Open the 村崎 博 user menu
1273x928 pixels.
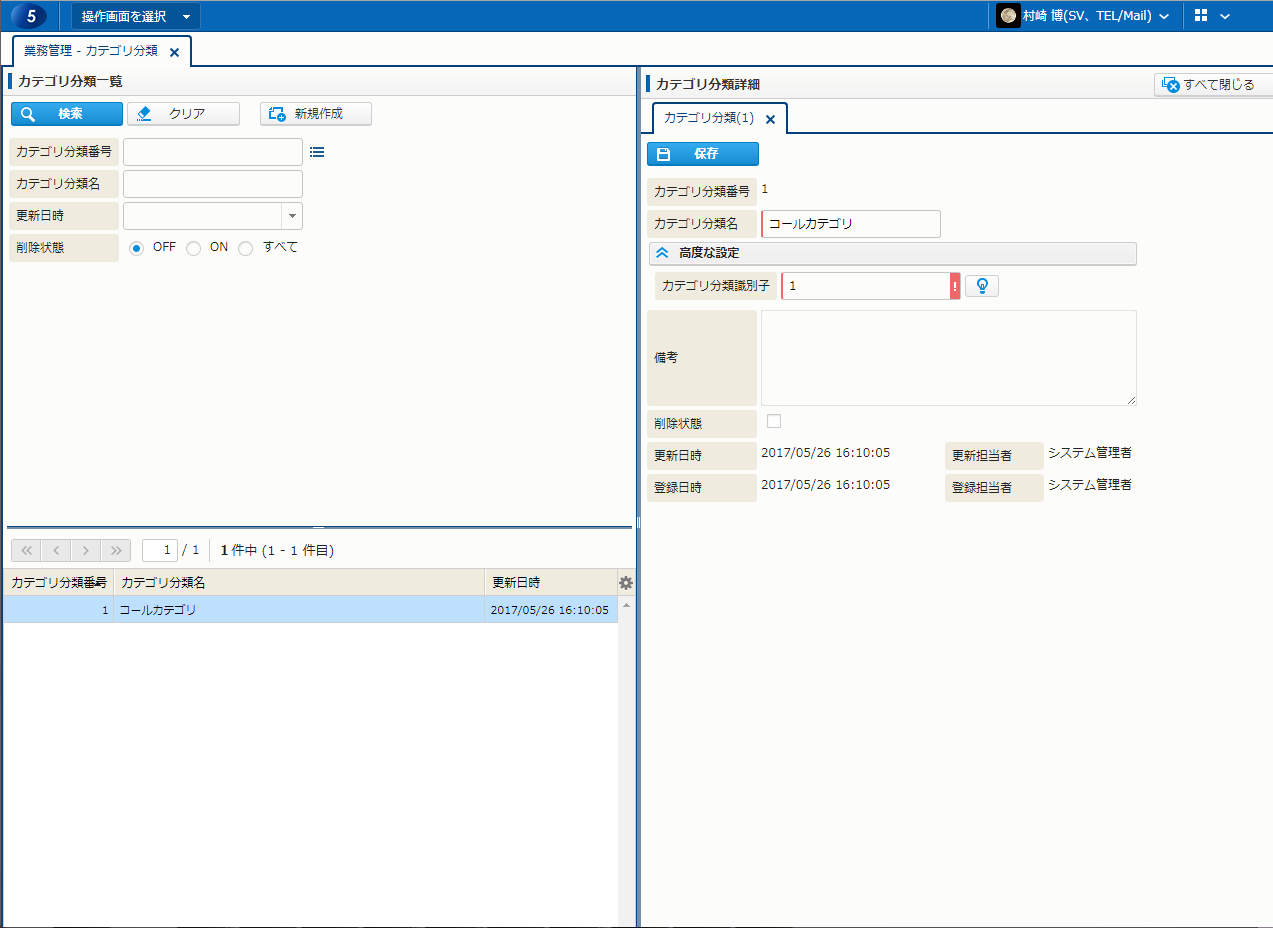(x=1084, y=16)
